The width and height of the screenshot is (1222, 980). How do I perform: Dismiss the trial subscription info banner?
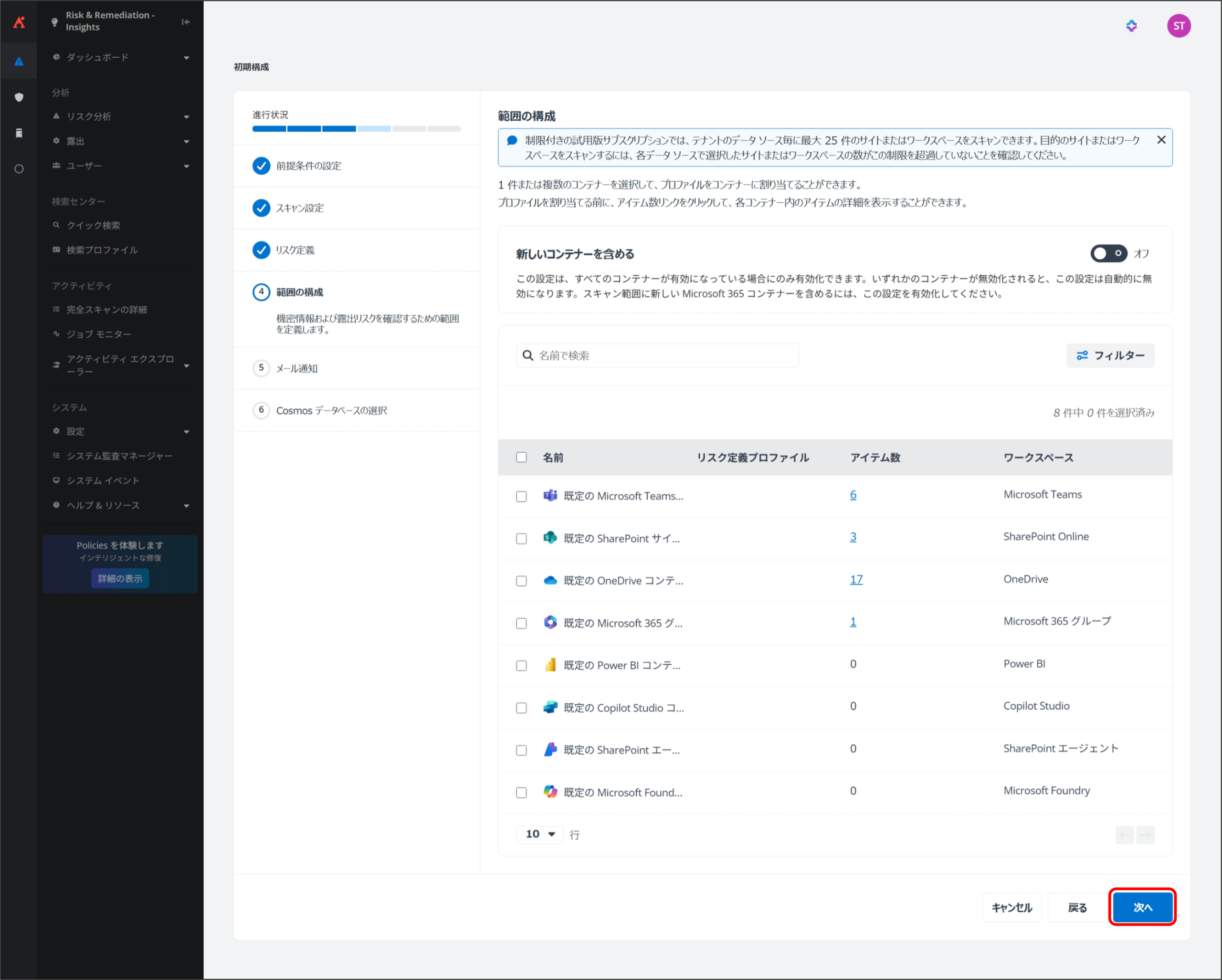1161,140
